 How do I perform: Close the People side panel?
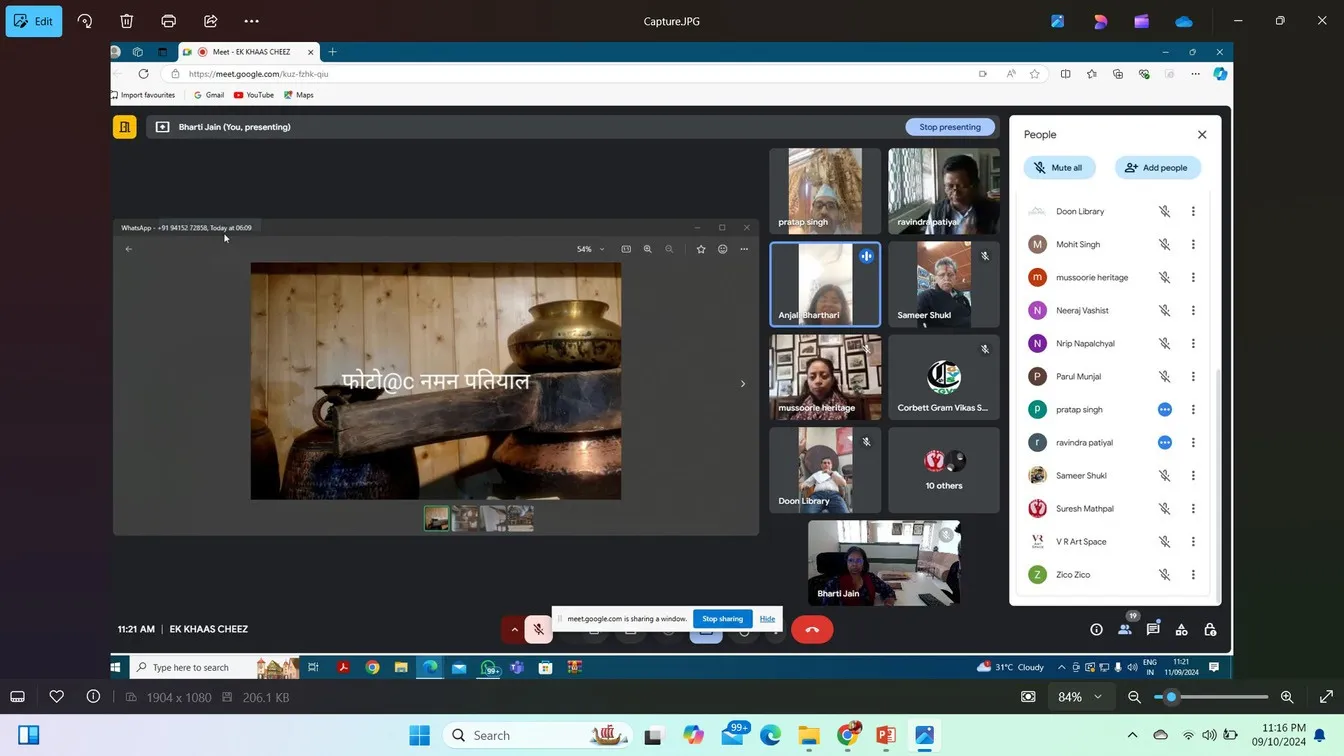(x=1202, y=135)
